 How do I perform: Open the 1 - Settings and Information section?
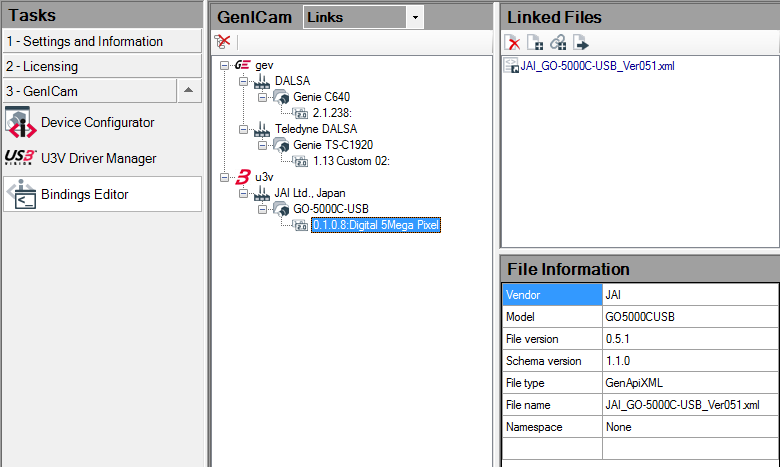tap(102, 41)
